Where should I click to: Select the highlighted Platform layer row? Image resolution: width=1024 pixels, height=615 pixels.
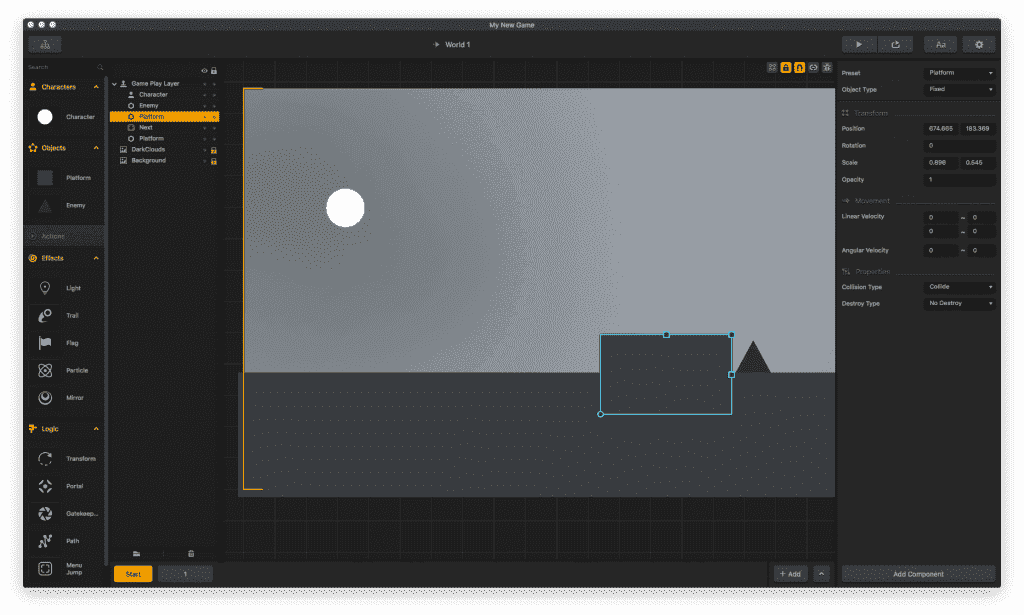pyautogui.click(x=165, y=117)
